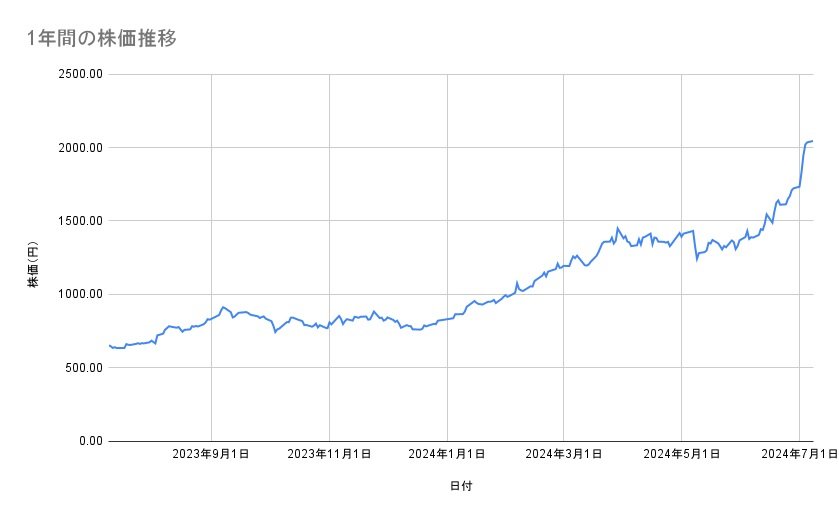Select the horizontal axis title 日付
Image resolution: width=839 pixels, height=519 pixels.
click(x=461, y=486)
